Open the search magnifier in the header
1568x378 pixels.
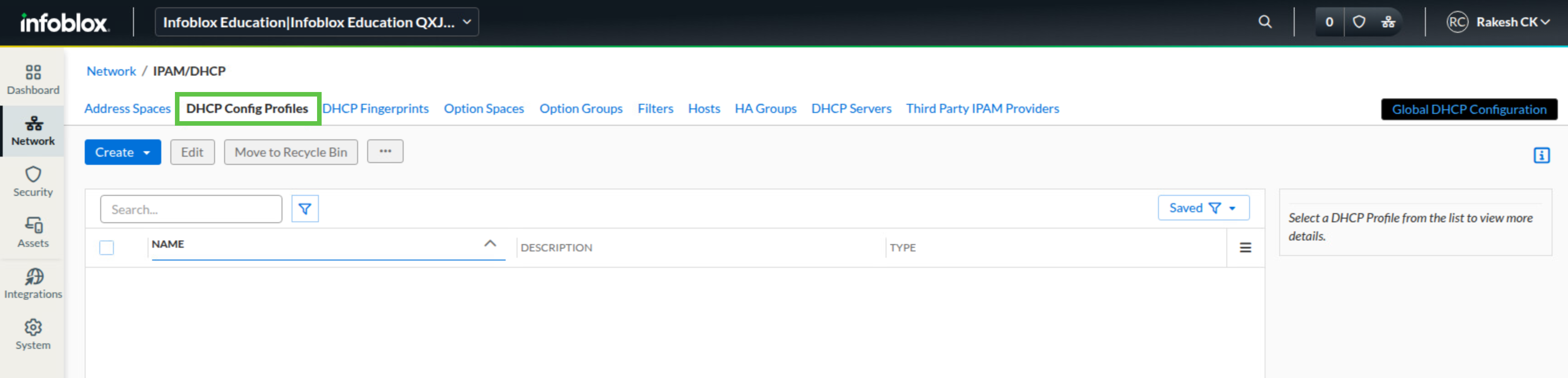(x=1265, y=22)
